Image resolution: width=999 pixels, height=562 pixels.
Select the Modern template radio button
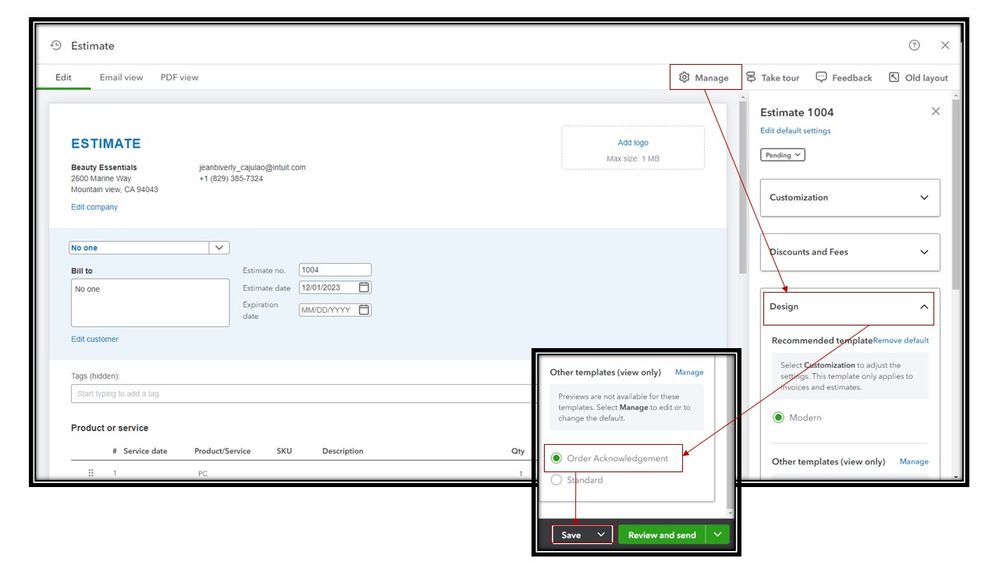click(778, 417)
